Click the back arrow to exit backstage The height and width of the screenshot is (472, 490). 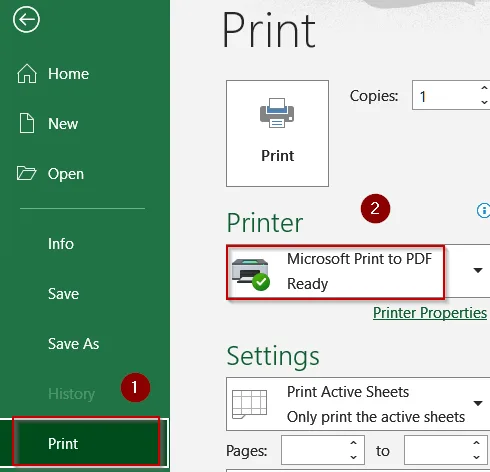26,20
